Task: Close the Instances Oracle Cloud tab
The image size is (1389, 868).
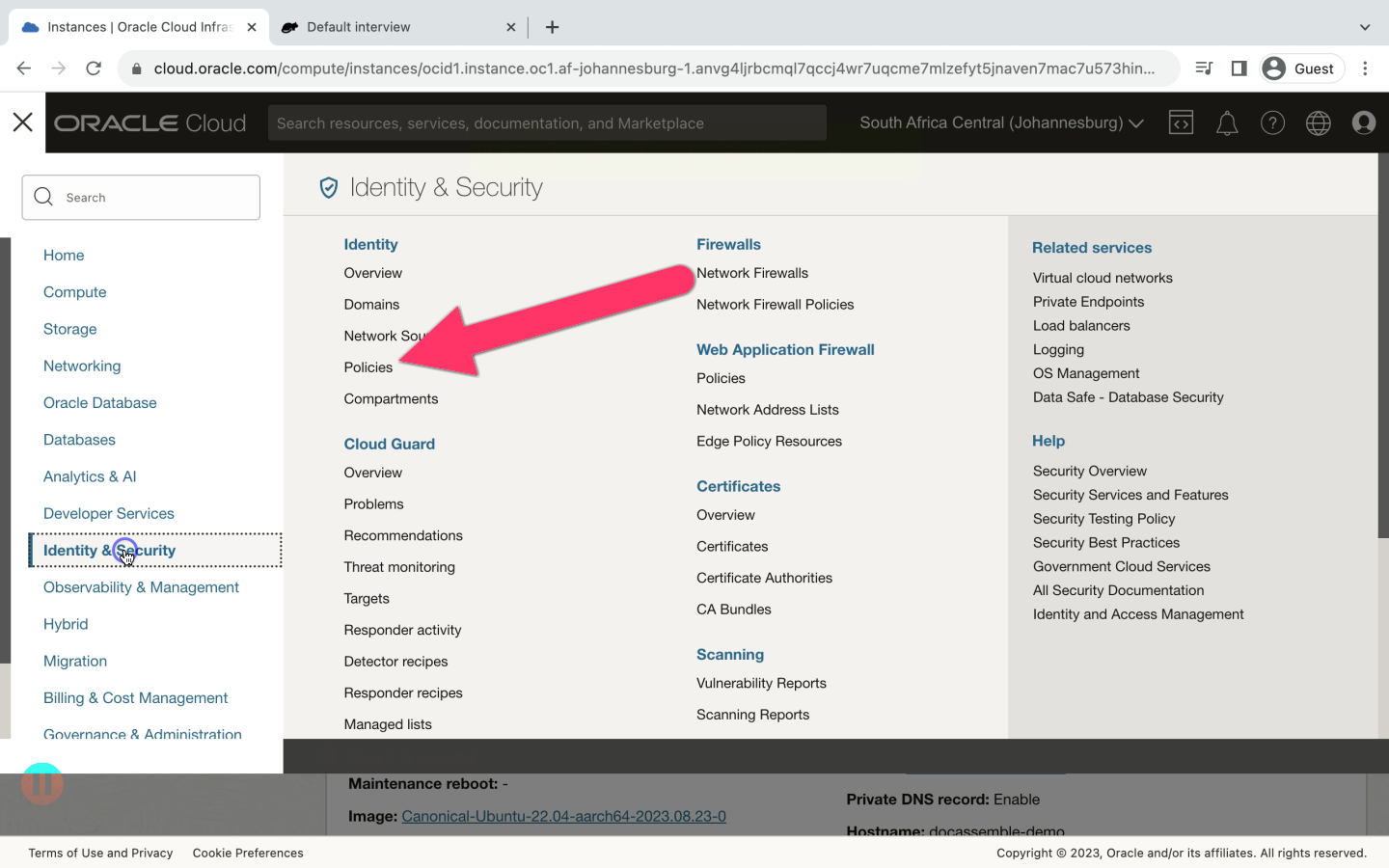Action: [252, 27]
